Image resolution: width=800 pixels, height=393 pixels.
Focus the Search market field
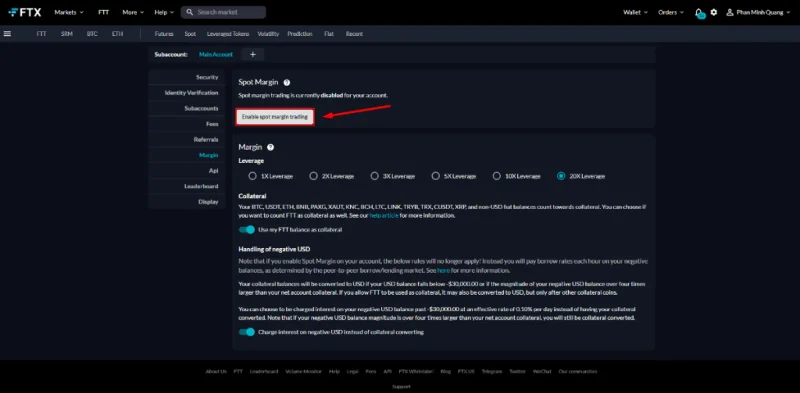click(223, 12)
